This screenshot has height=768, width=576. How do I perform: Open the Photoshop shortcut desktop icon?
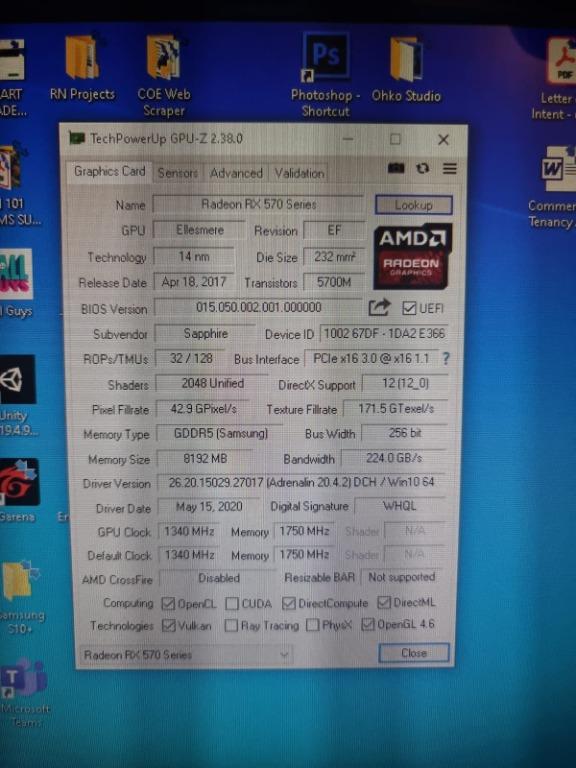tap(325, 76)
